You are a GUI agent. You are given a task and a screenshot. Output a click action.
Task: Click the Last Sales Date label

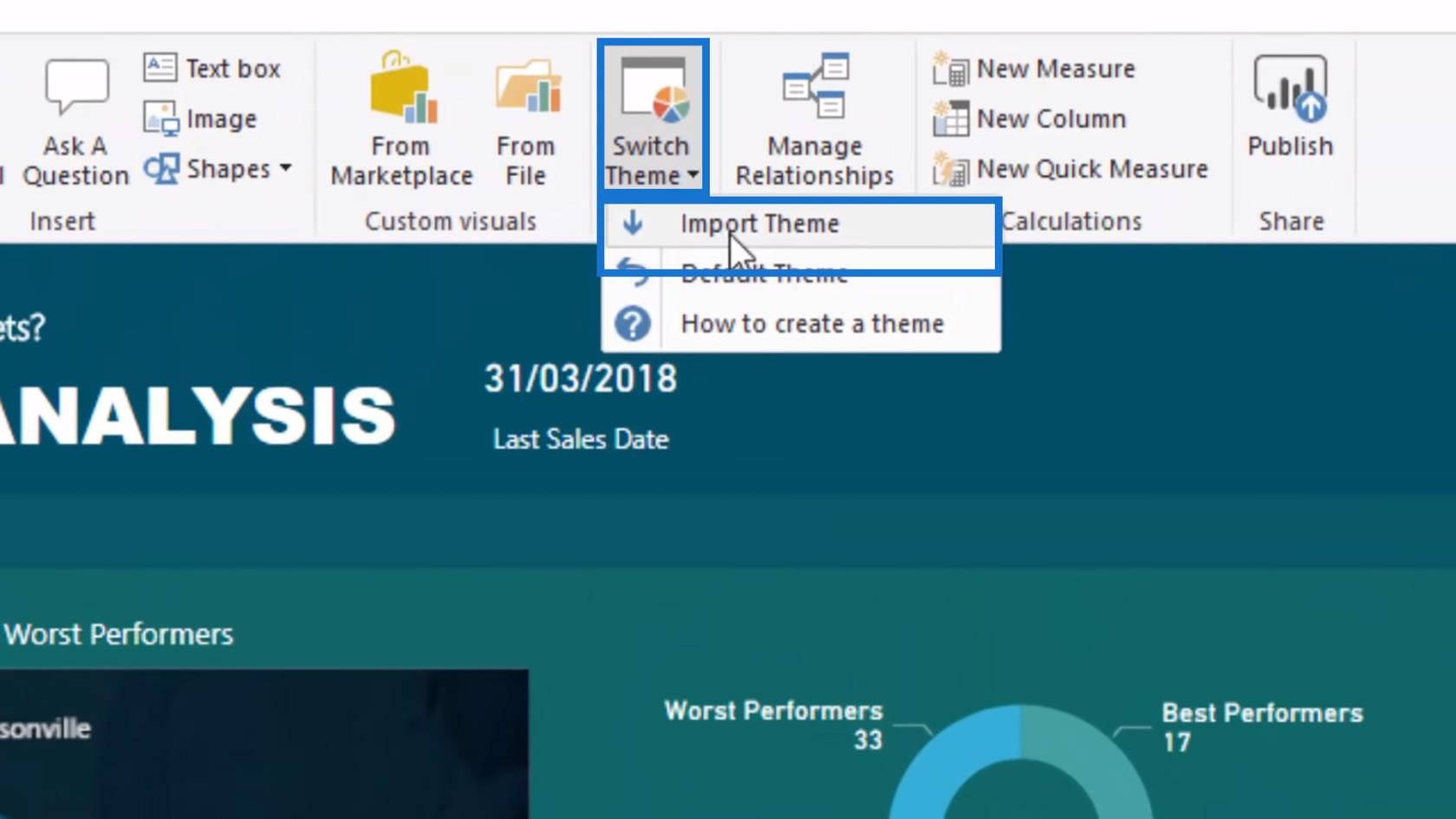(x=581, y=439)
